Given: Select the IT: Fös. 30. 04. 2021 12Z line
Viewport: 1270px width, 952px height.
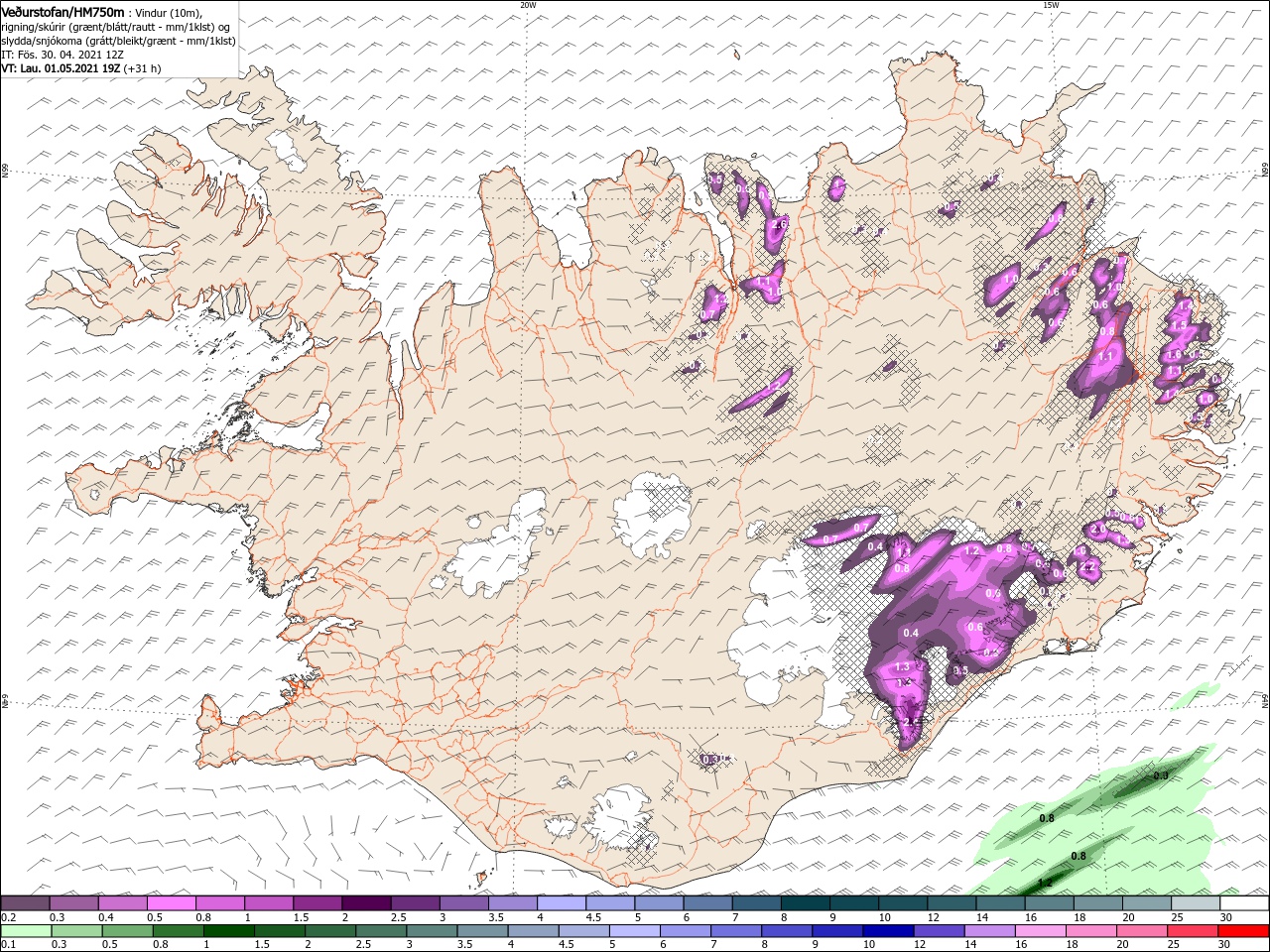Looking at the screenshot, I should pyautogui.click(x=63, y=56).
